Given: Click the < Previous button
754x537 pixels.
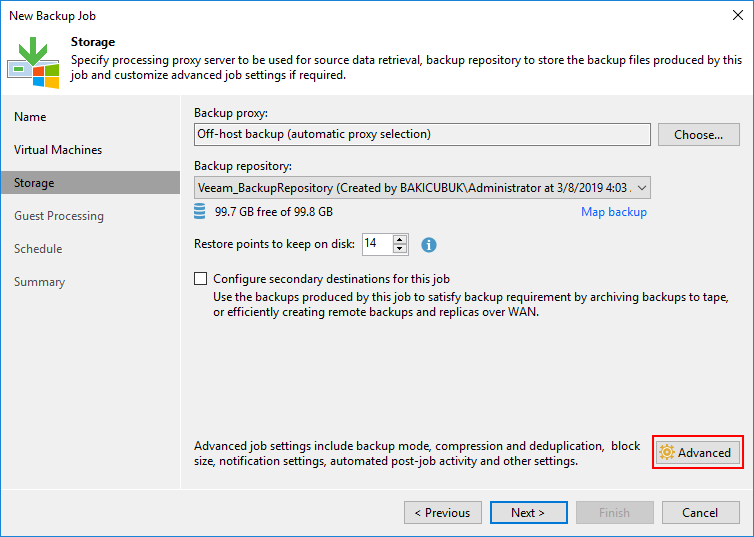Looking at the screenshot, I should pos(443,512).
